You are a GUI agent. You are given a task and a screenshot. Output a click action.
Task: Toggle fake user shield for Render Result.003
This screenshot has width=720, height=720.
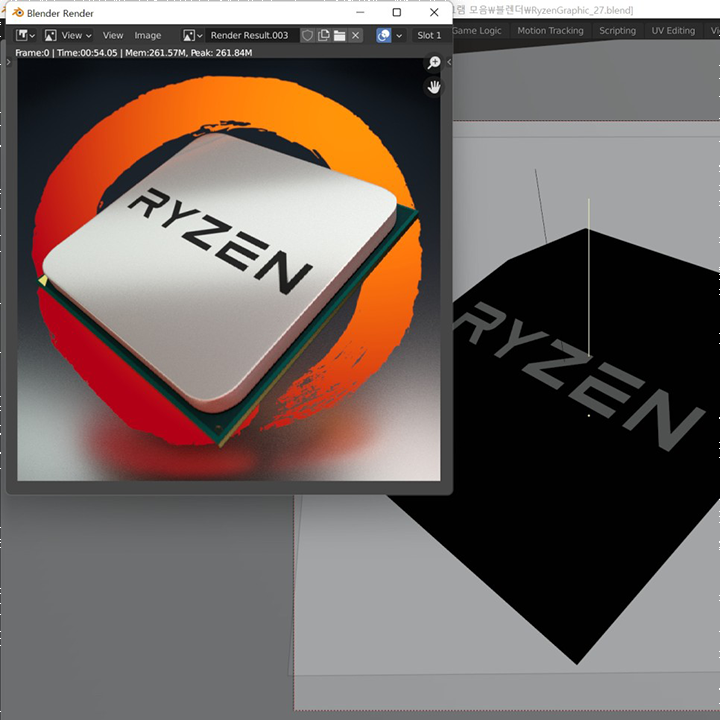pyautogui.click(x=308, y=35)
